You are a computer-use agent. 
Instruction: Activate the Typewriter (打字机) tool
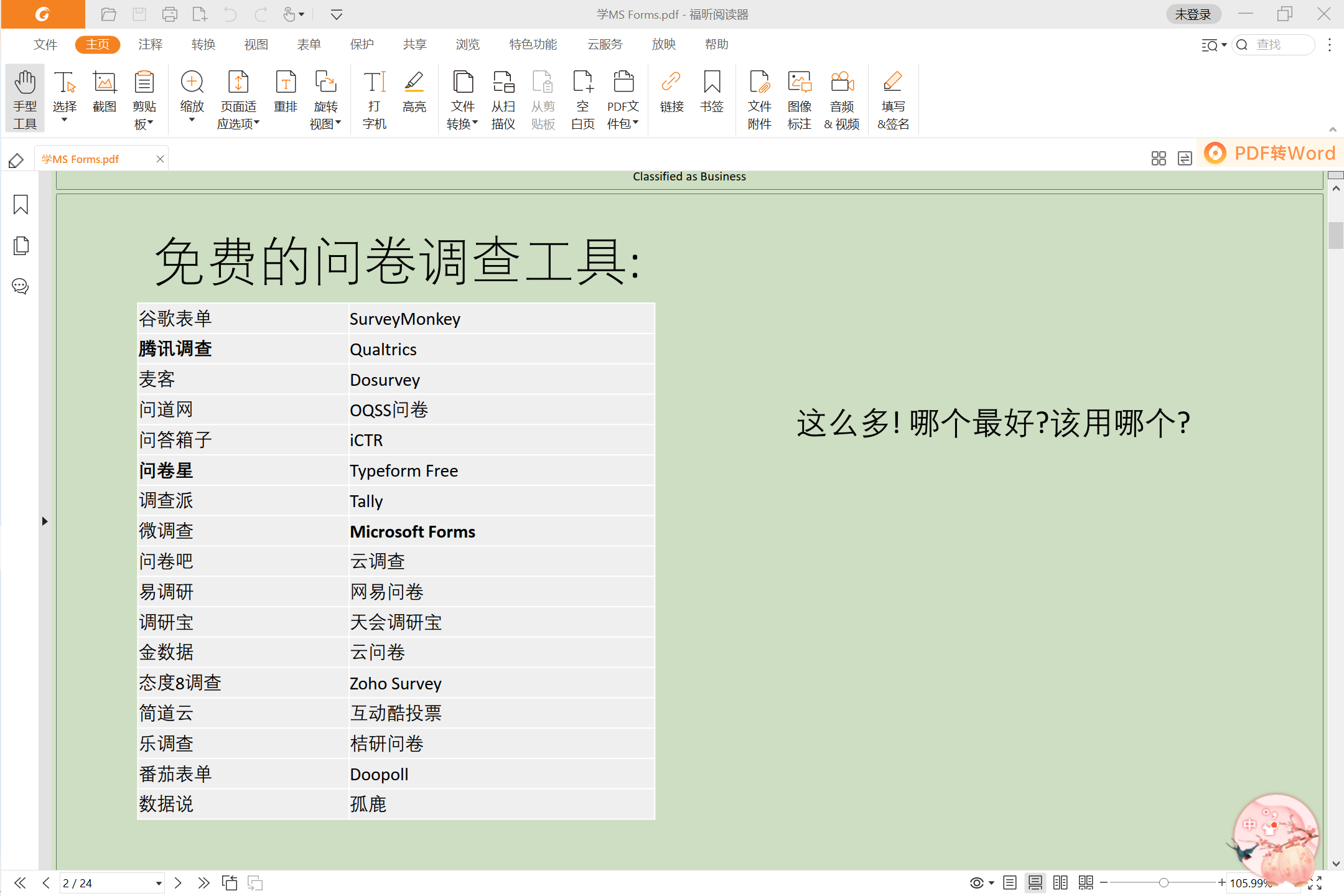(375, 99)
